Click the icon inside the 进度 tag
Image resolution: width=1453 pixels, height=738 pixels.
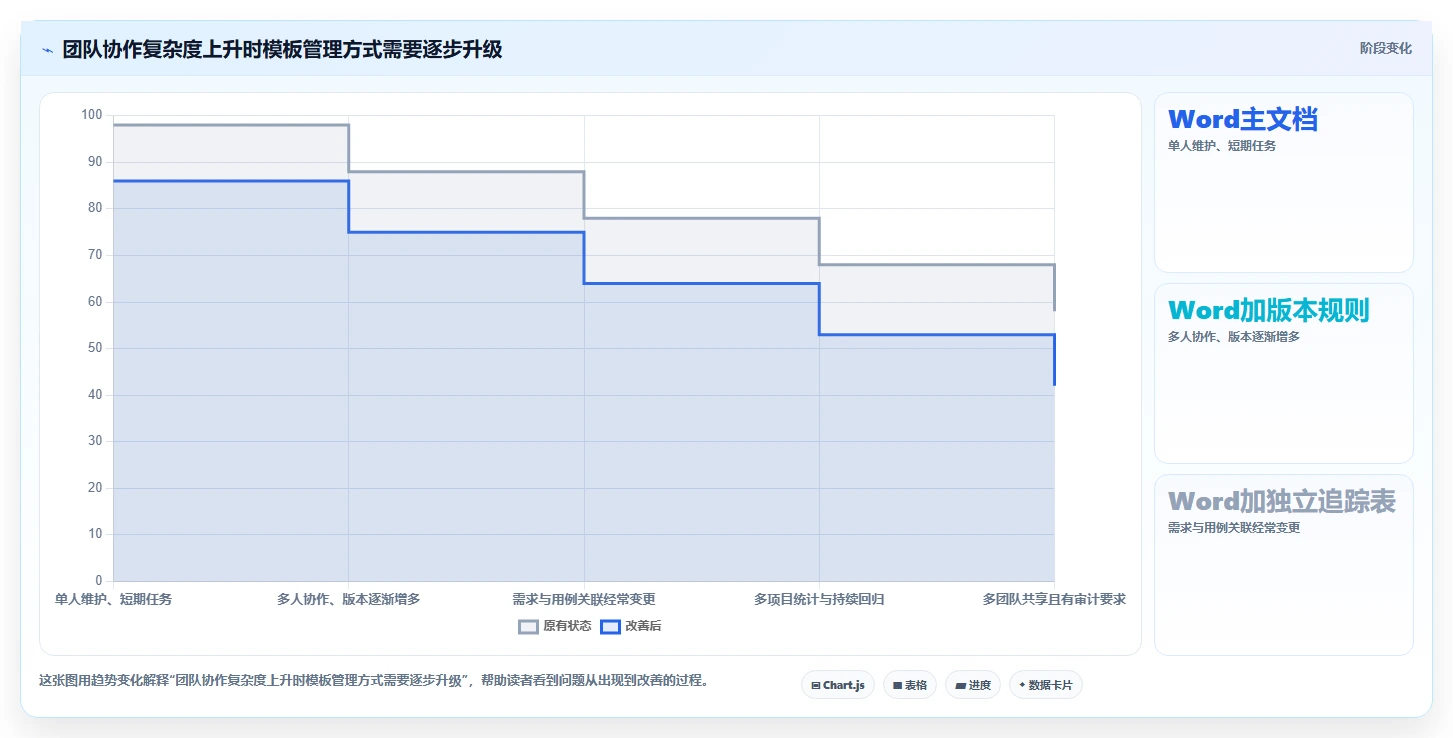tap(961, 686)
